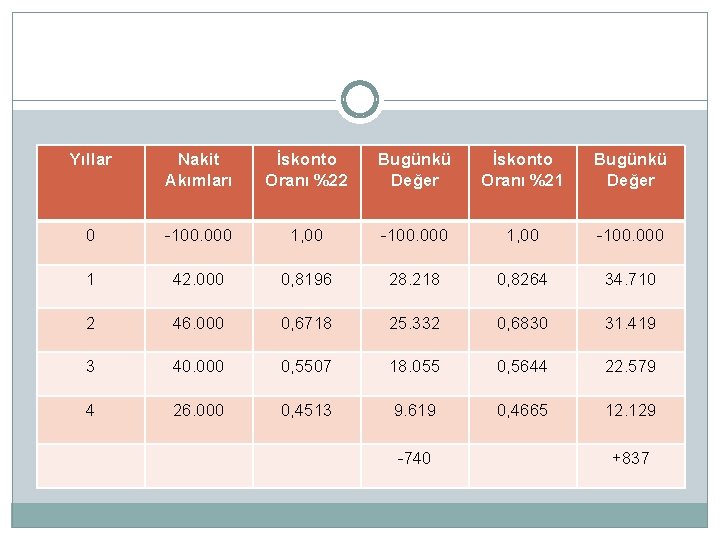Select the year '3' cell in Yıllar column
The height and width of the screenshot is (540, 720).
pyautogui.click(x=90, y=373)
